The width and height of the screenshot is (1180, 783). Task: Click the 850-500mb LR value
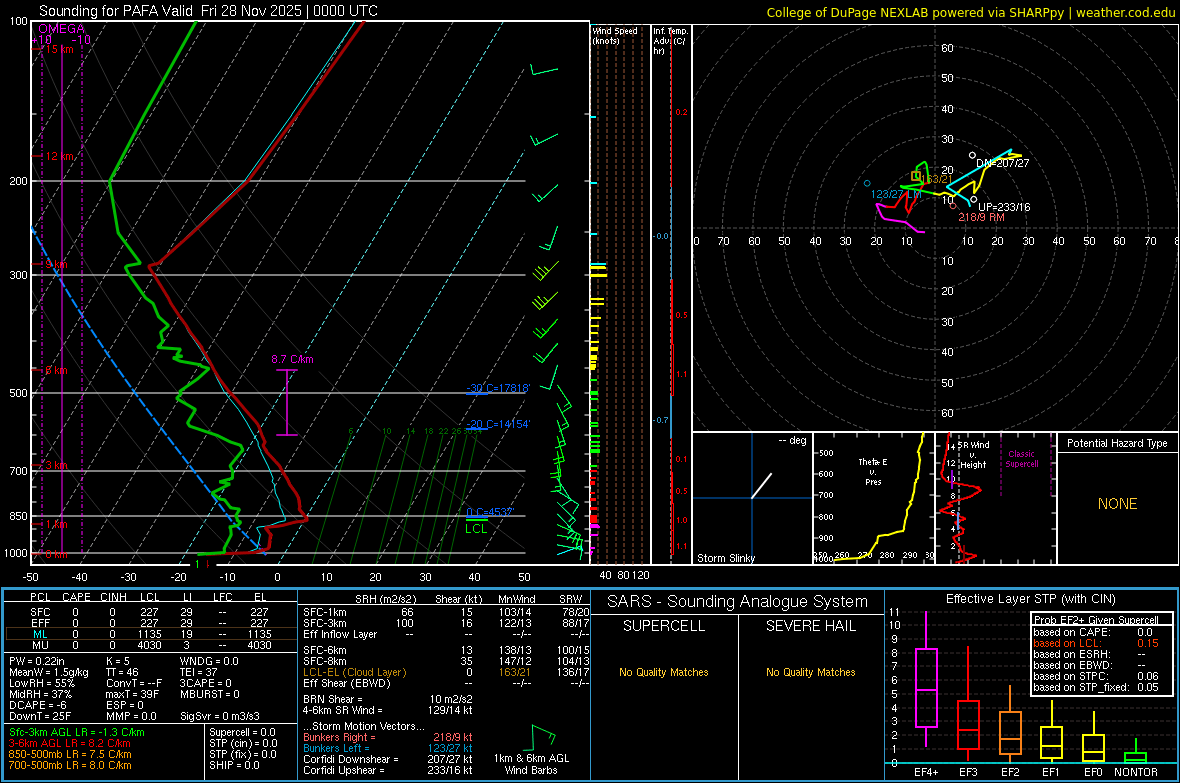(x=69, y=754)
